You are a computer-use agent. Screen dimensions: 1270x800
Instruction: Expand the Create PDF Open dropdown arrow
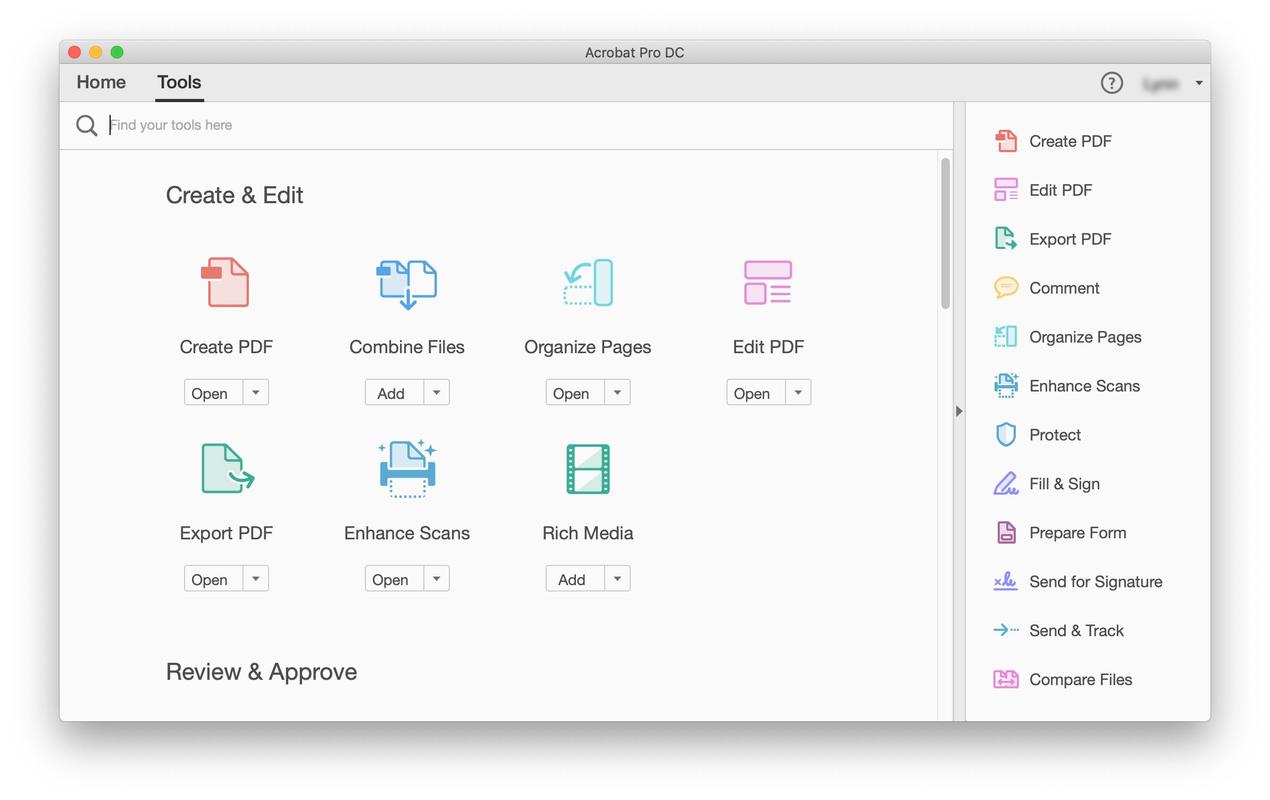coord(256,392)
